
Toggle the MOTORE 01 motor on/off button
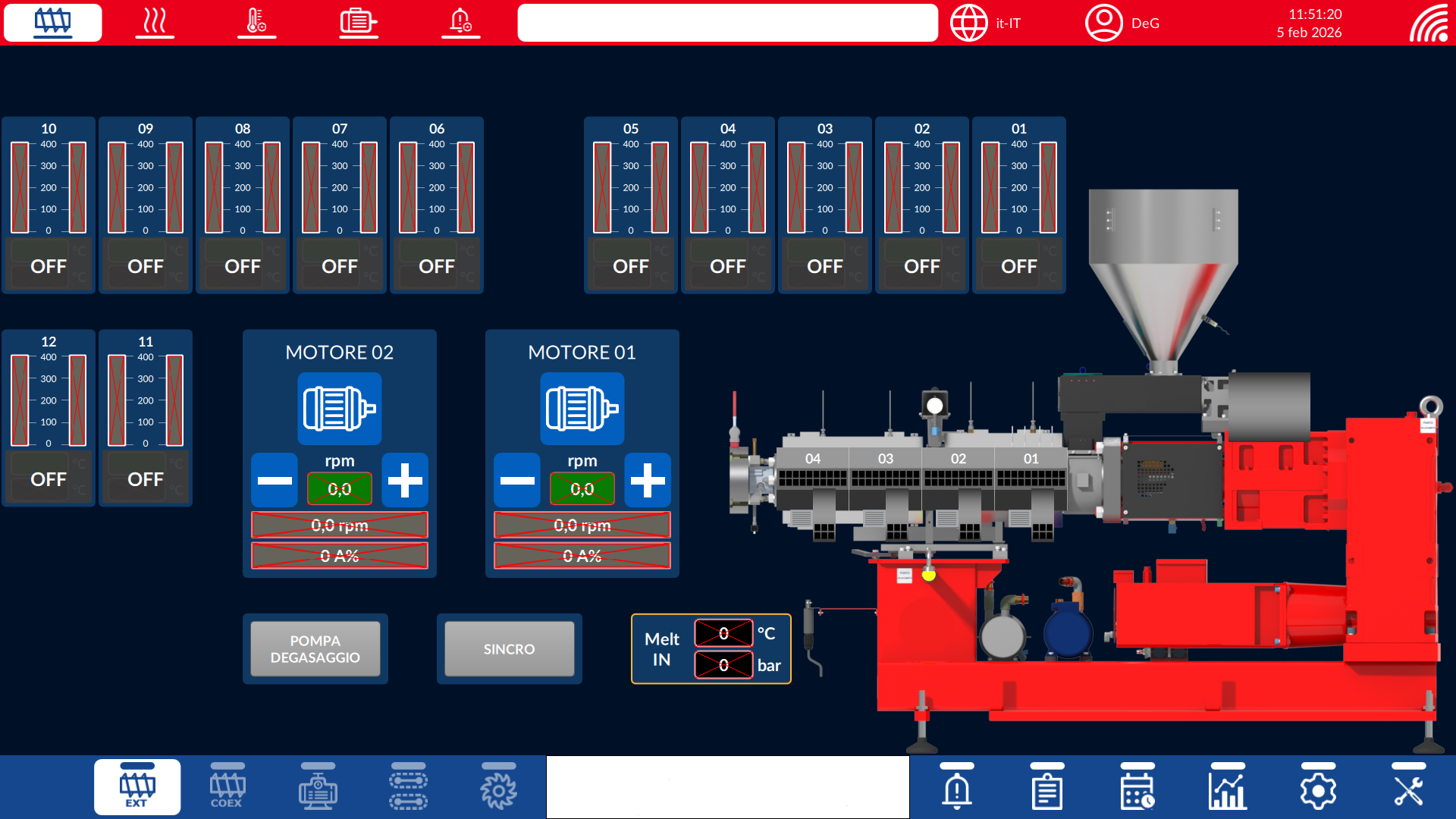click(x=582, y=409)
